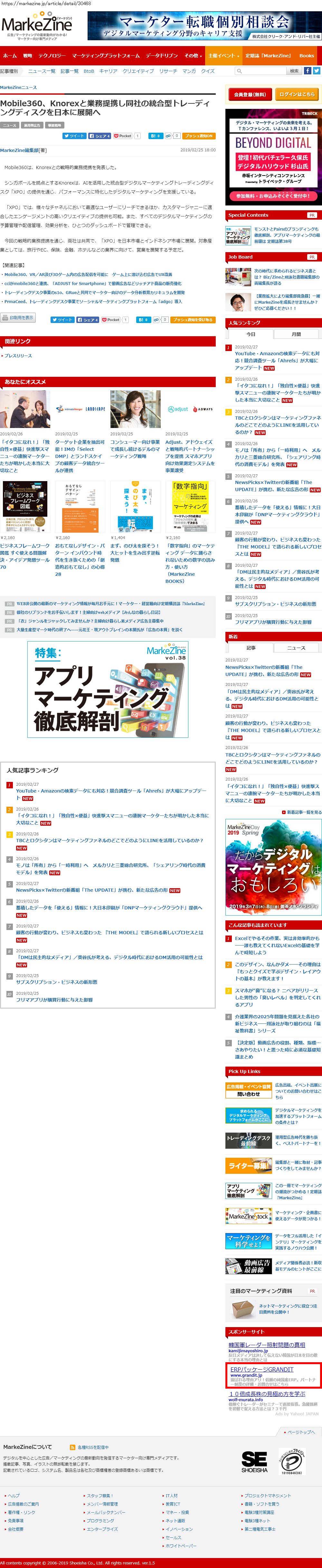Click Facebook シェア 4 button under the headline
The width and height of the screenshot is (322, 1568).
pyautogui.click(x=100, y=136)
